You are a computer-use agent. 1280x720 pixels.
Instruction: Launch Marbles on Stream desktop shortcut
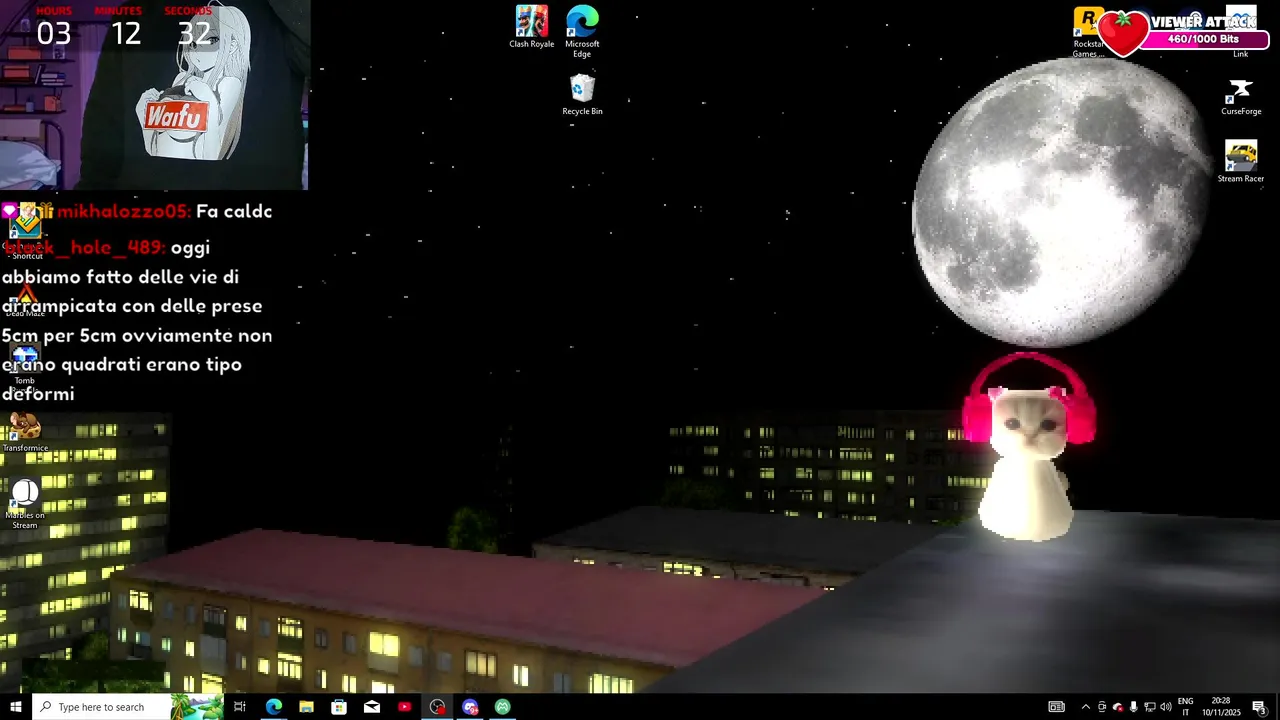(x=25, y=505)
